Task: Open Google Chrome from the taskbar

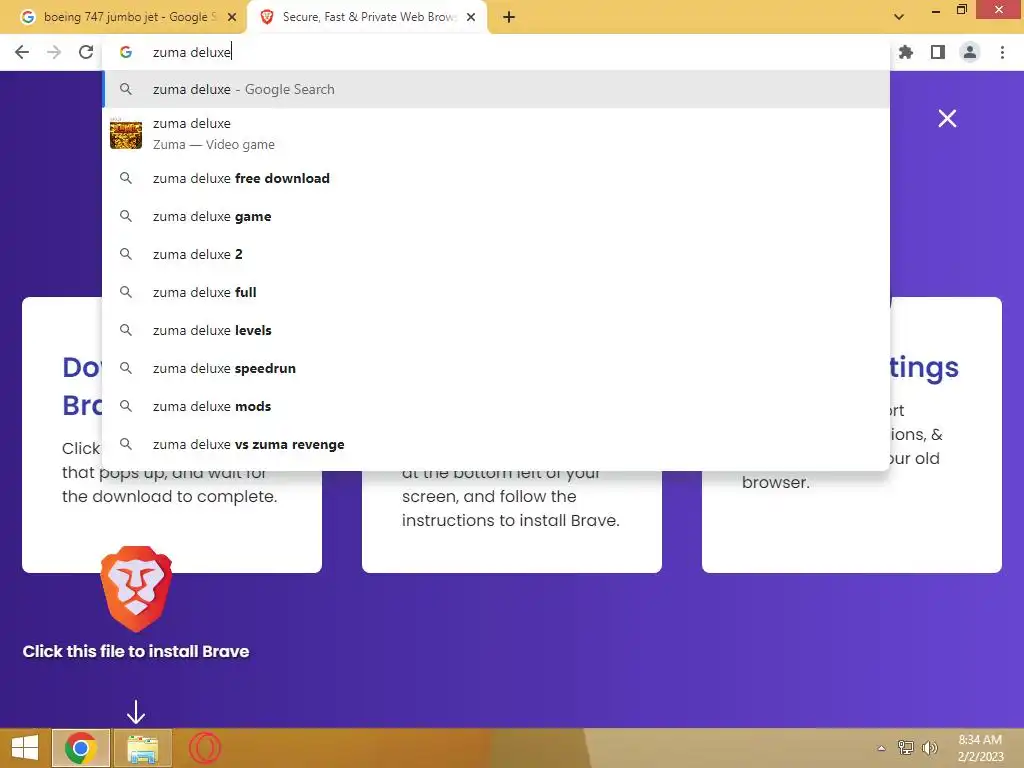Action: 81,748
